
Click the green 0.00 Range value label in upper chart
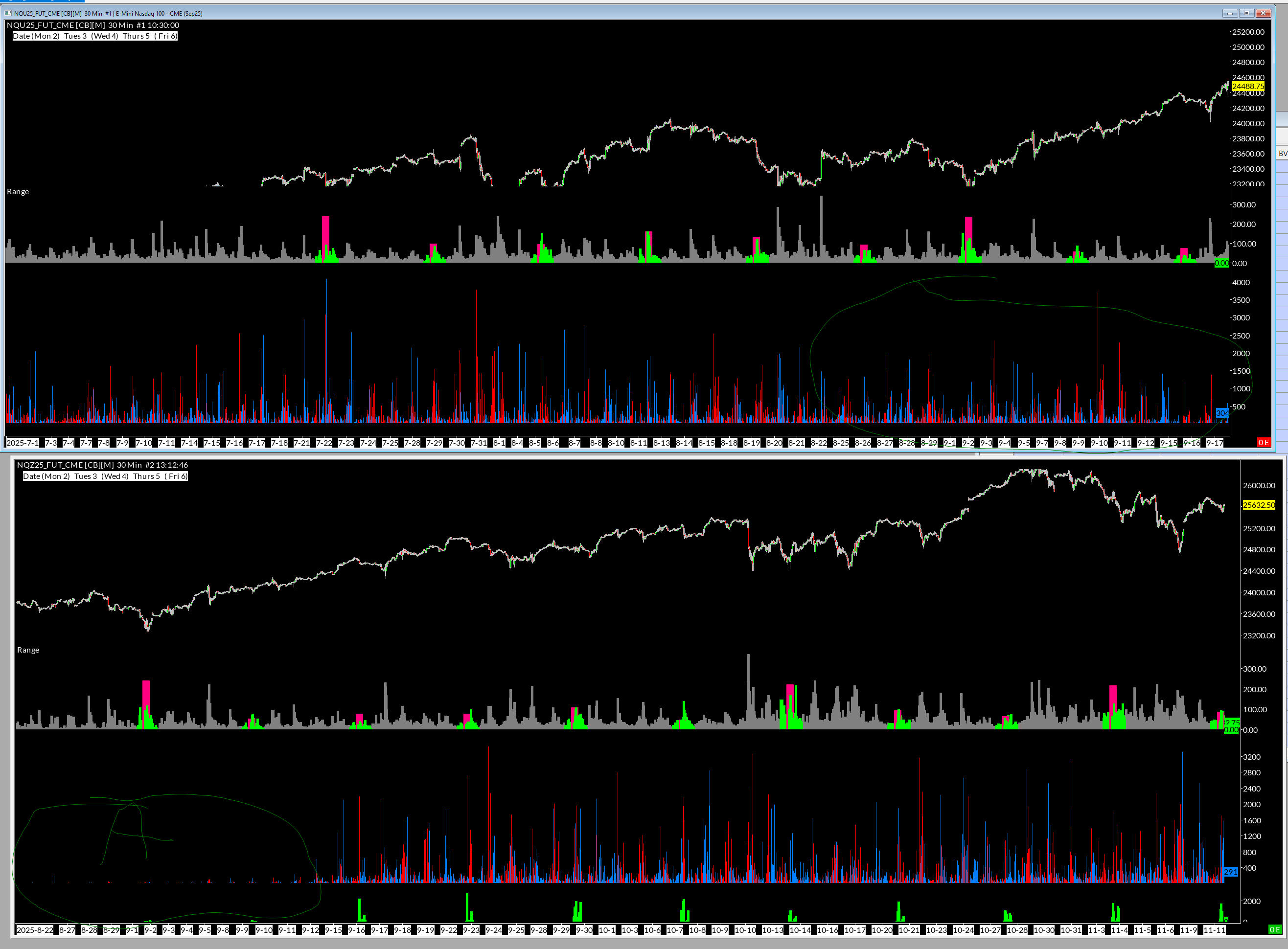pos(1221,263)
